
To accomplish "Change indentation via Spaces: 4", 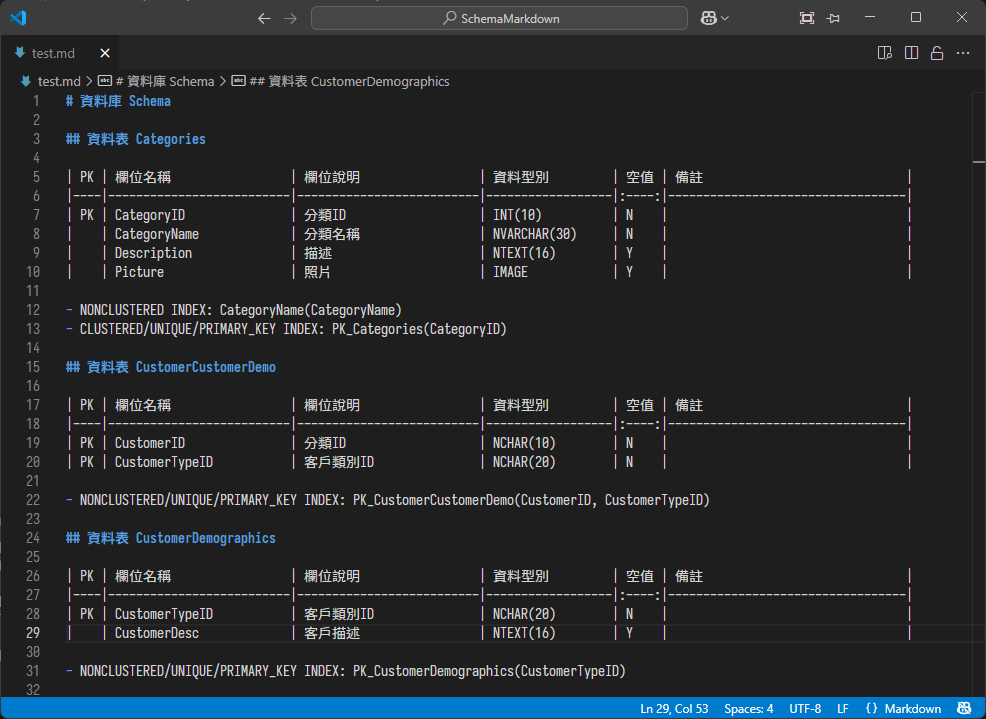I will (x=748, y=708).
